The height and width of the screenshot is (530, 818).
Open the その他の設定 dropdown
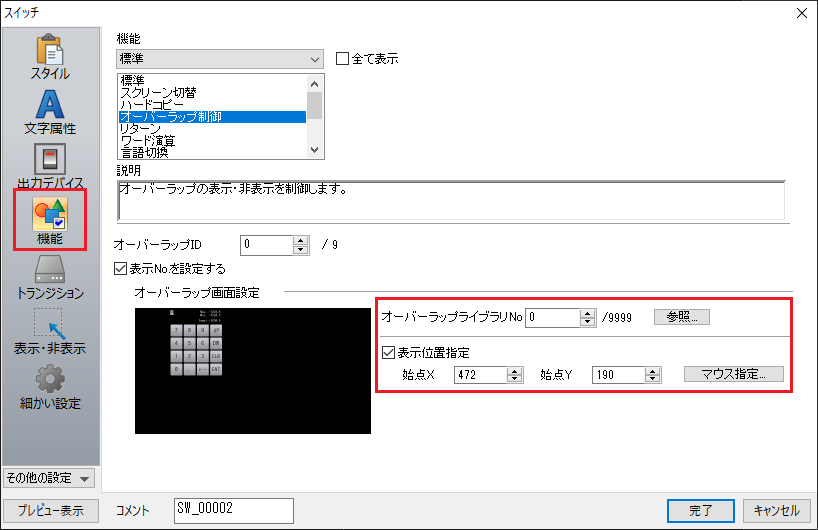point(49,478)
